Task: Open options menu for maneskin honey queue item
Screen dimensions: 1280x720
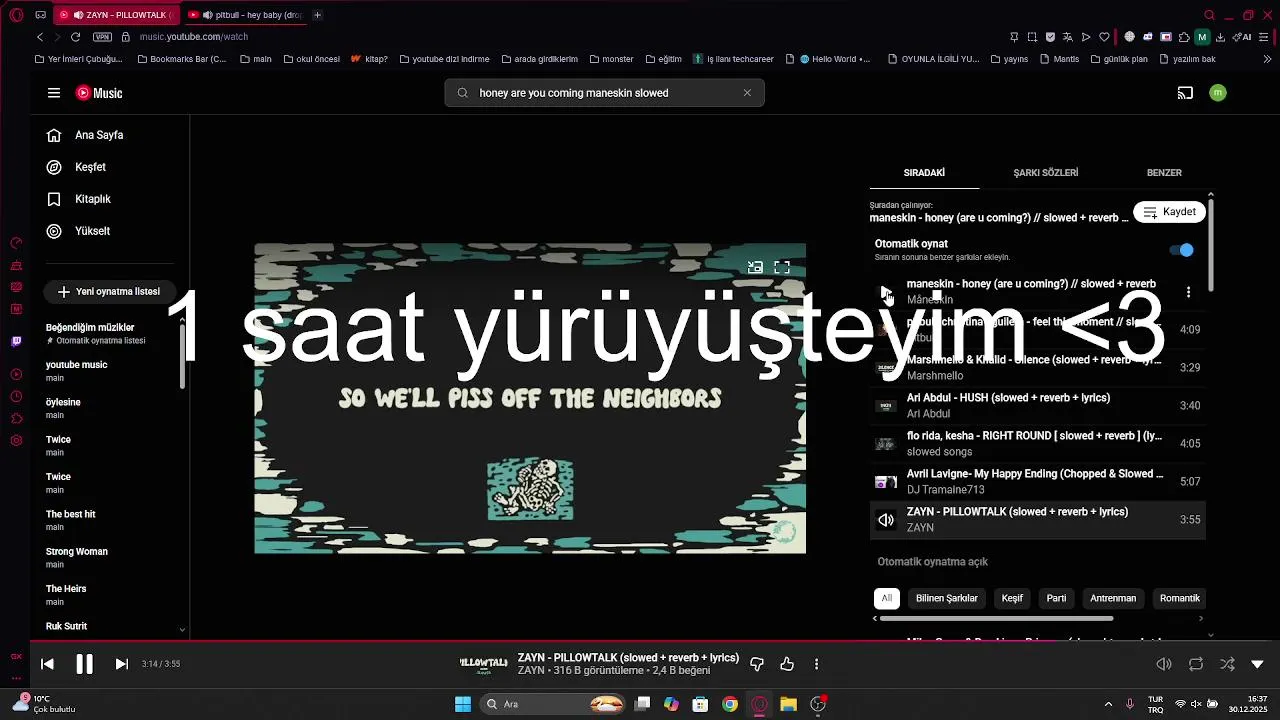Action: (x=1188, y=292)
